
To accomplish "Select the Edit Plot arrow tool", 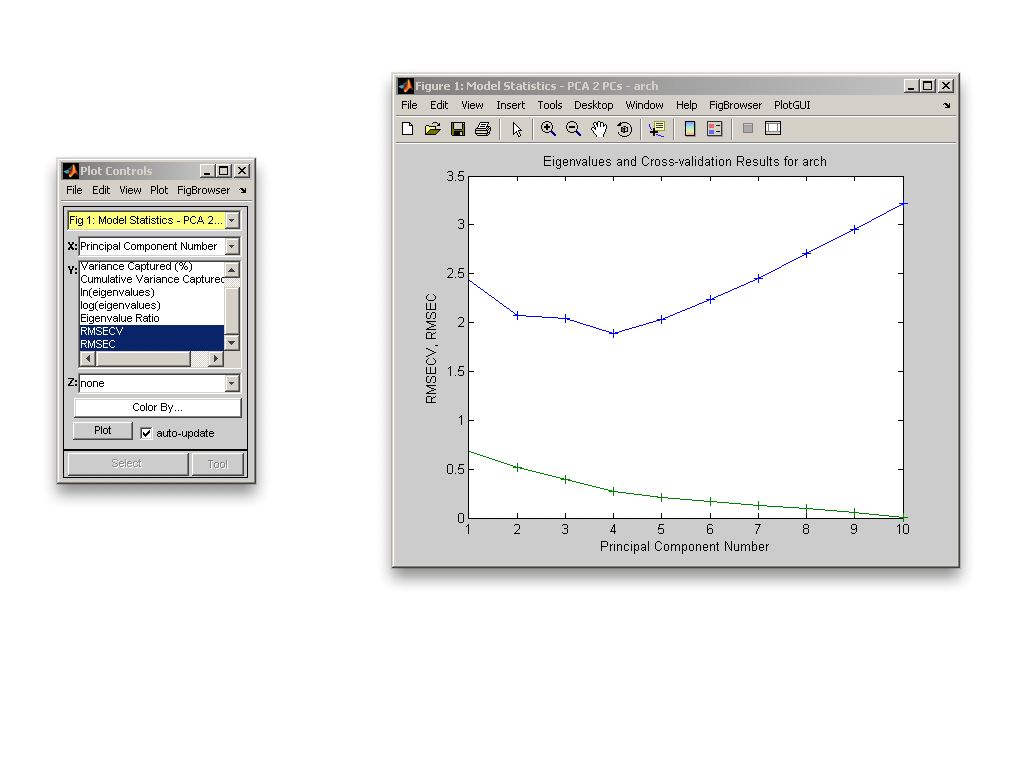I will coord(517,129).
